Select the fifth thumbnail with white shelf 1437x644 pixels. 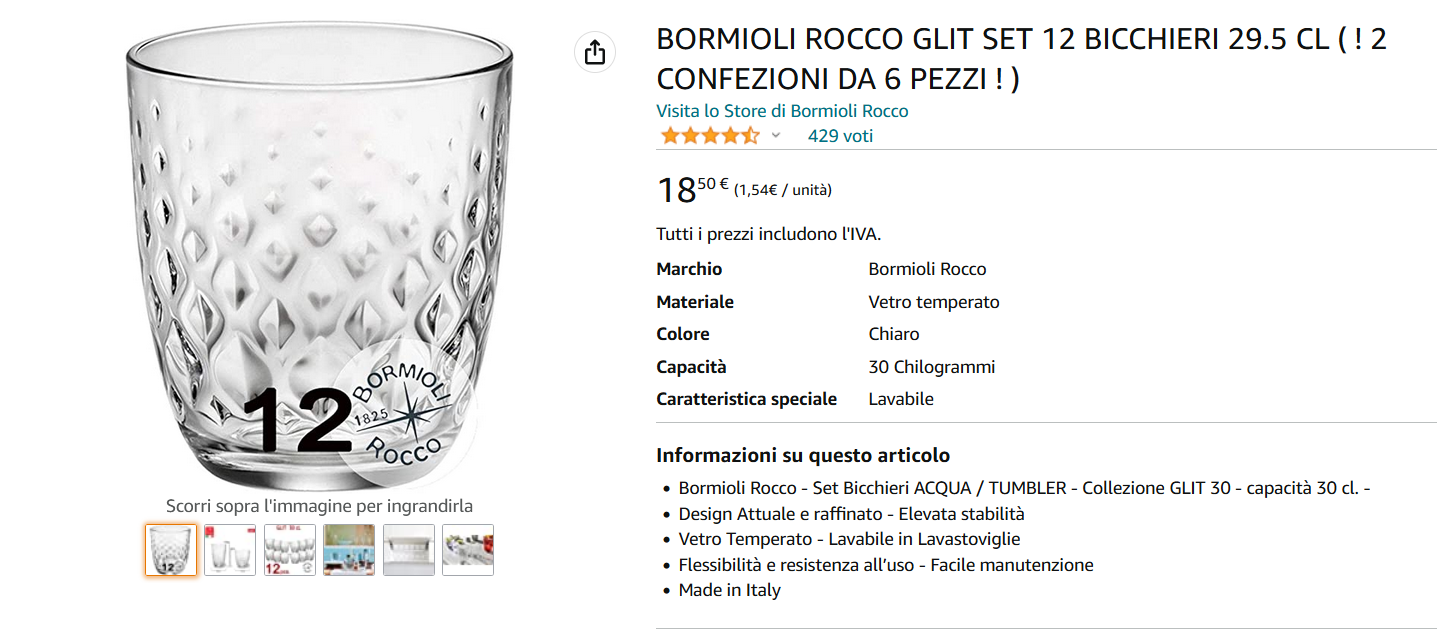[x=409, y=550]
